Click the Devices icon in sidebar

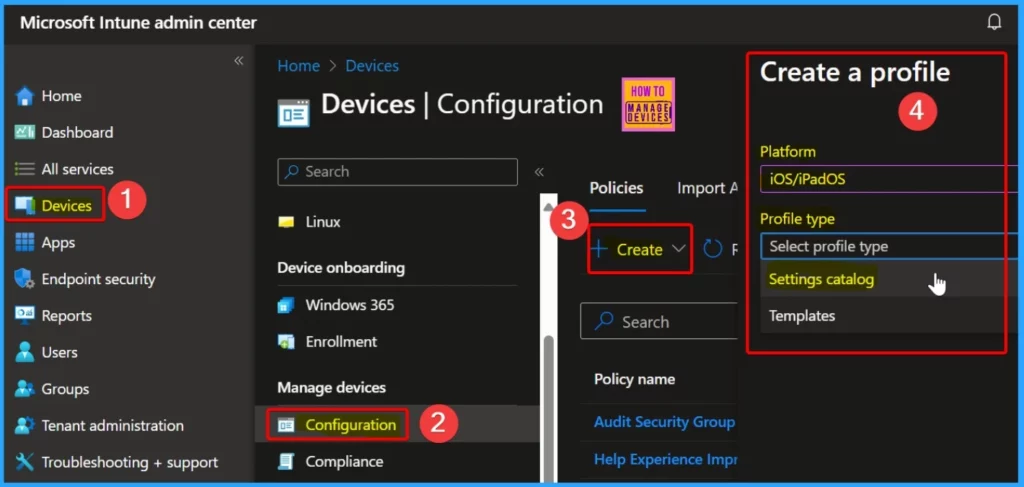coord(25,206)
